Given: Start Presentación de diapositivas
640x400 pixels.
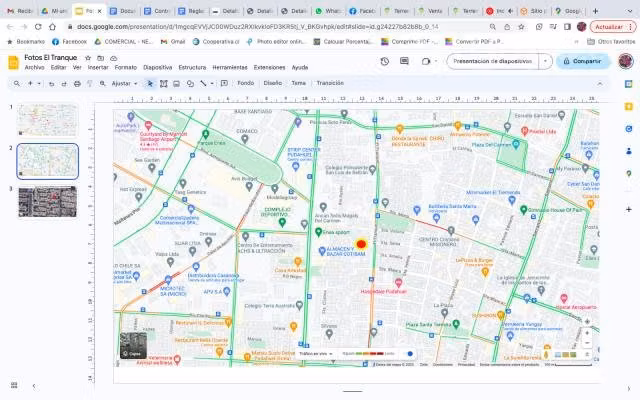Looking at the screenshot, I should tap(493, 61).
